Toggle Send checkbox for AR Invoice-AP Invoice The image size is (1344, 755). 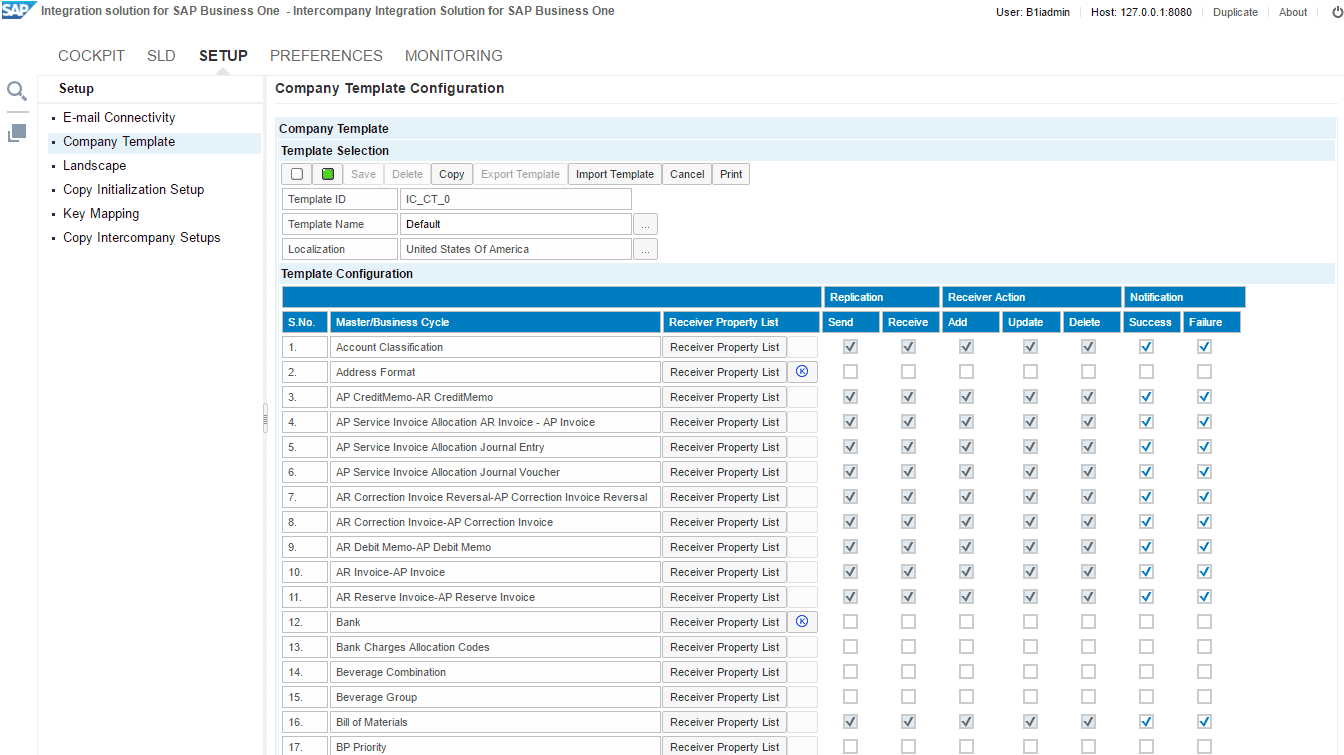pos(851,572)
